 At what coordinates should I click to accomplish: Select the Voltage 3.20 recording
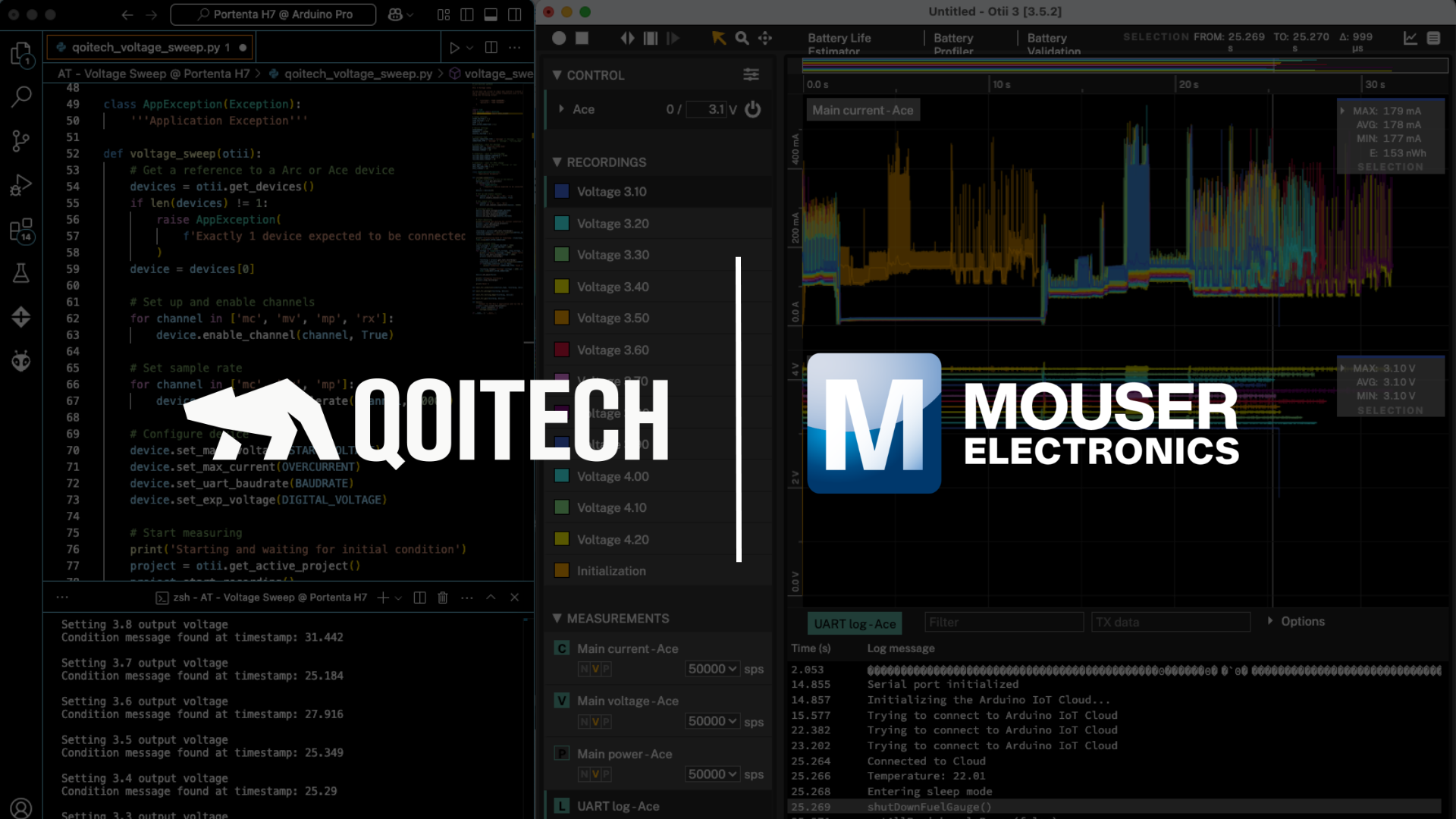[613, 224]
